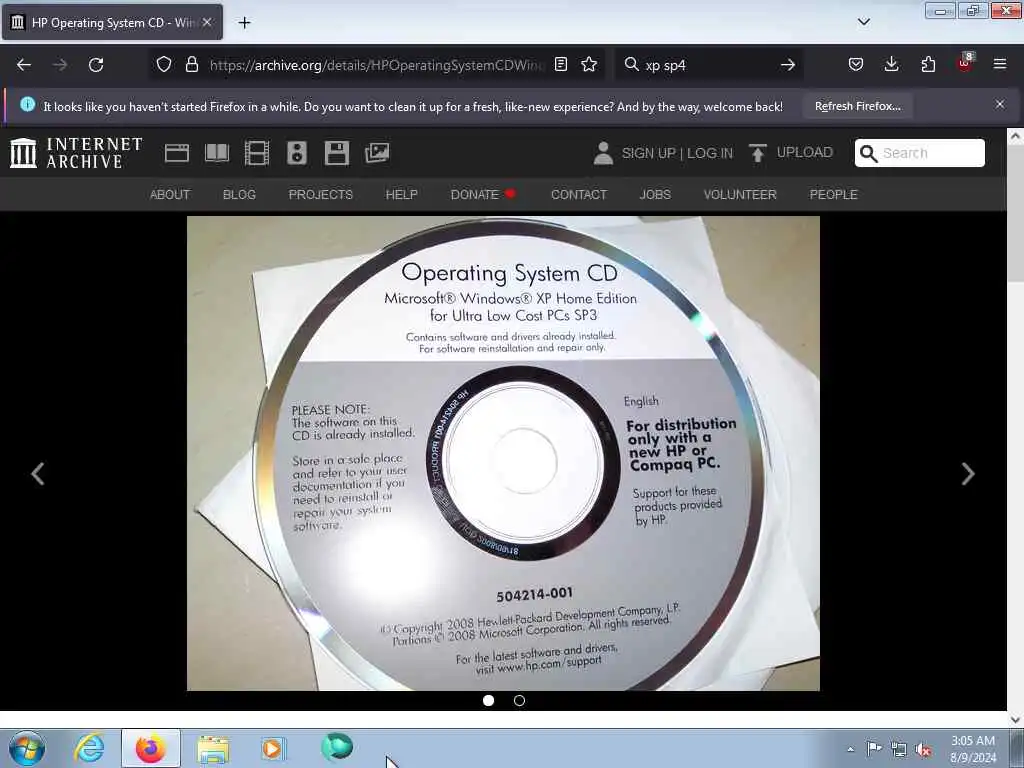Open the PEOPLE menu item
The width and height of the screenshot is (1024, 768).
tap(833, 195)
